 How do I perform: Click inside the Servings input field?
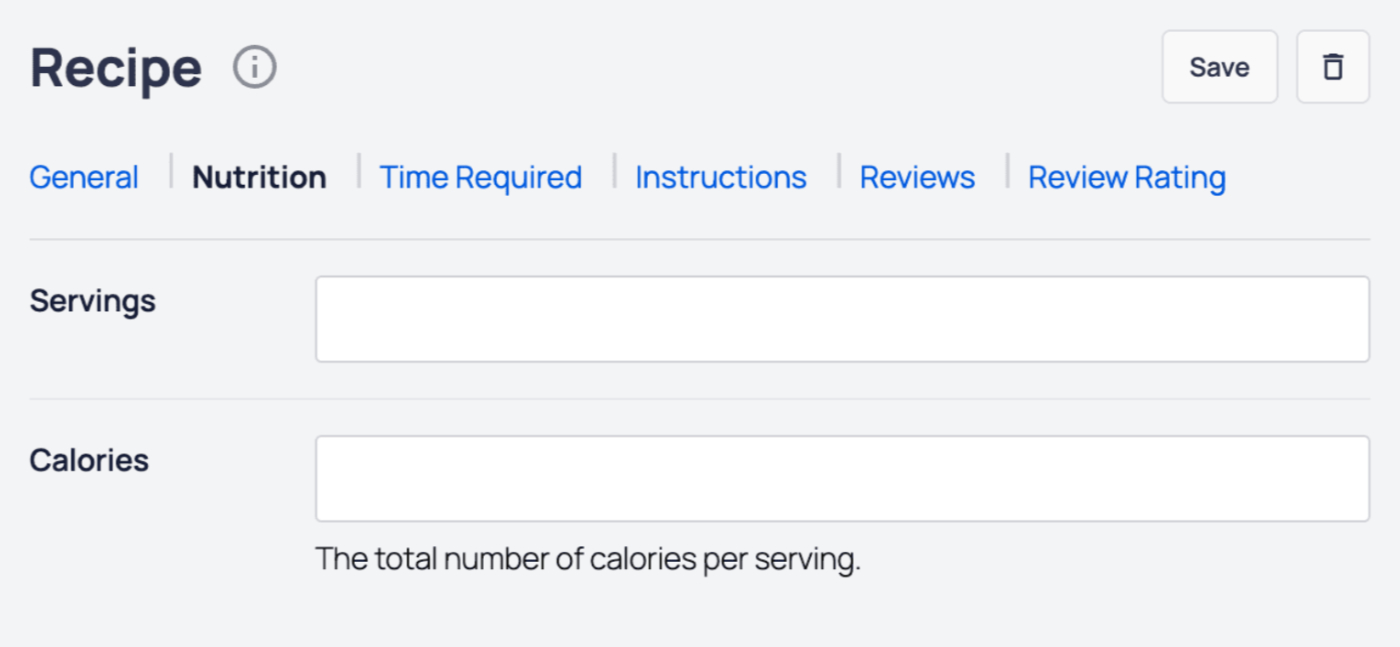tap(842, 318)
